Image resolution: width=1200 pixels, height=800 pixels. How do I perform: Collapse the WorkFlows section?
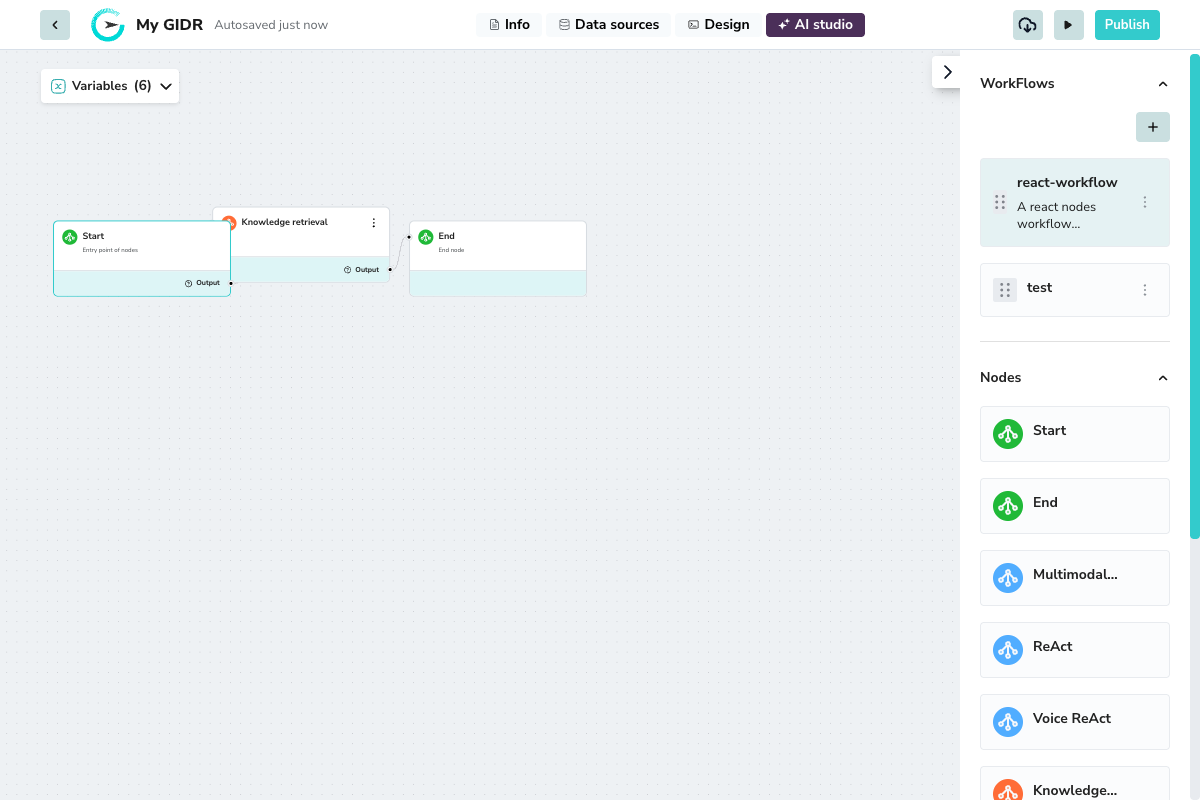[x=1162, y=84]
